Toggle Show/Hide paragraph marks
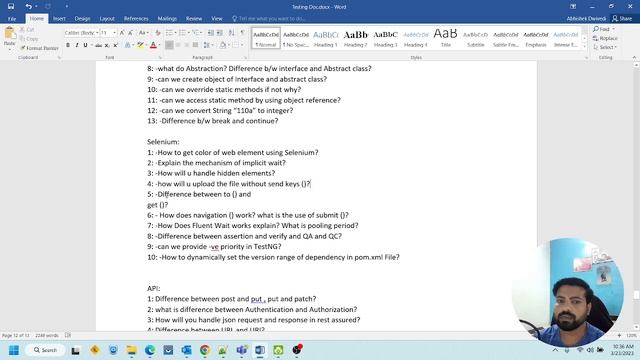Image resolution: width=640 pixels, height=360 pixels. click(242, 33)
